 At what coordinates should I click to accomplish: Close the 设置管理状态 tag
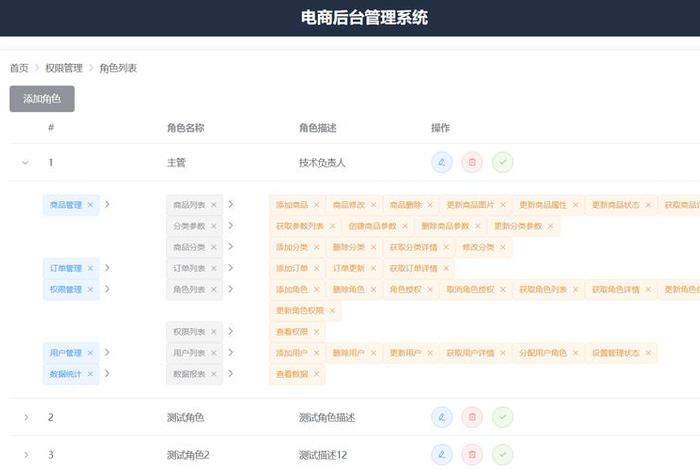pos(648,353)
